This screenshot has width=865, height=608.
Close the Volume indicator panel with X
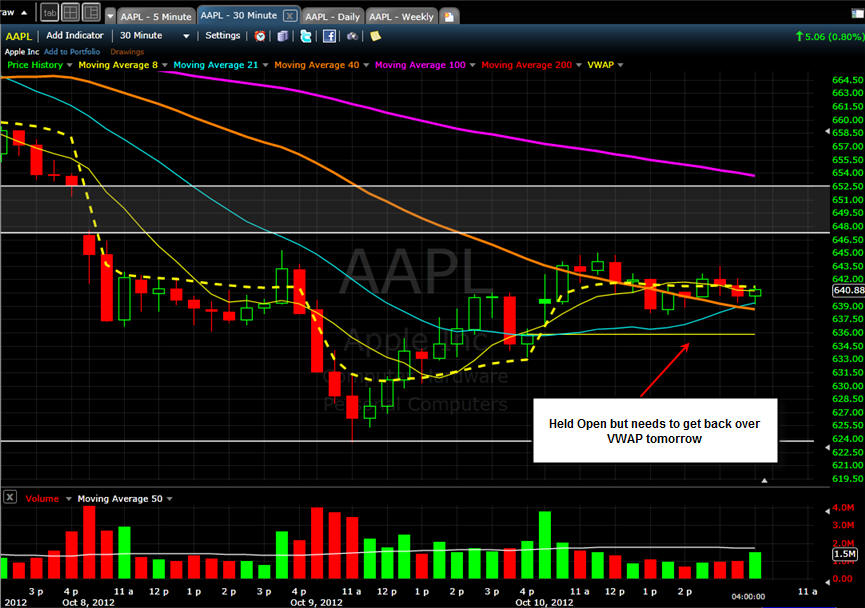(9, 497)
